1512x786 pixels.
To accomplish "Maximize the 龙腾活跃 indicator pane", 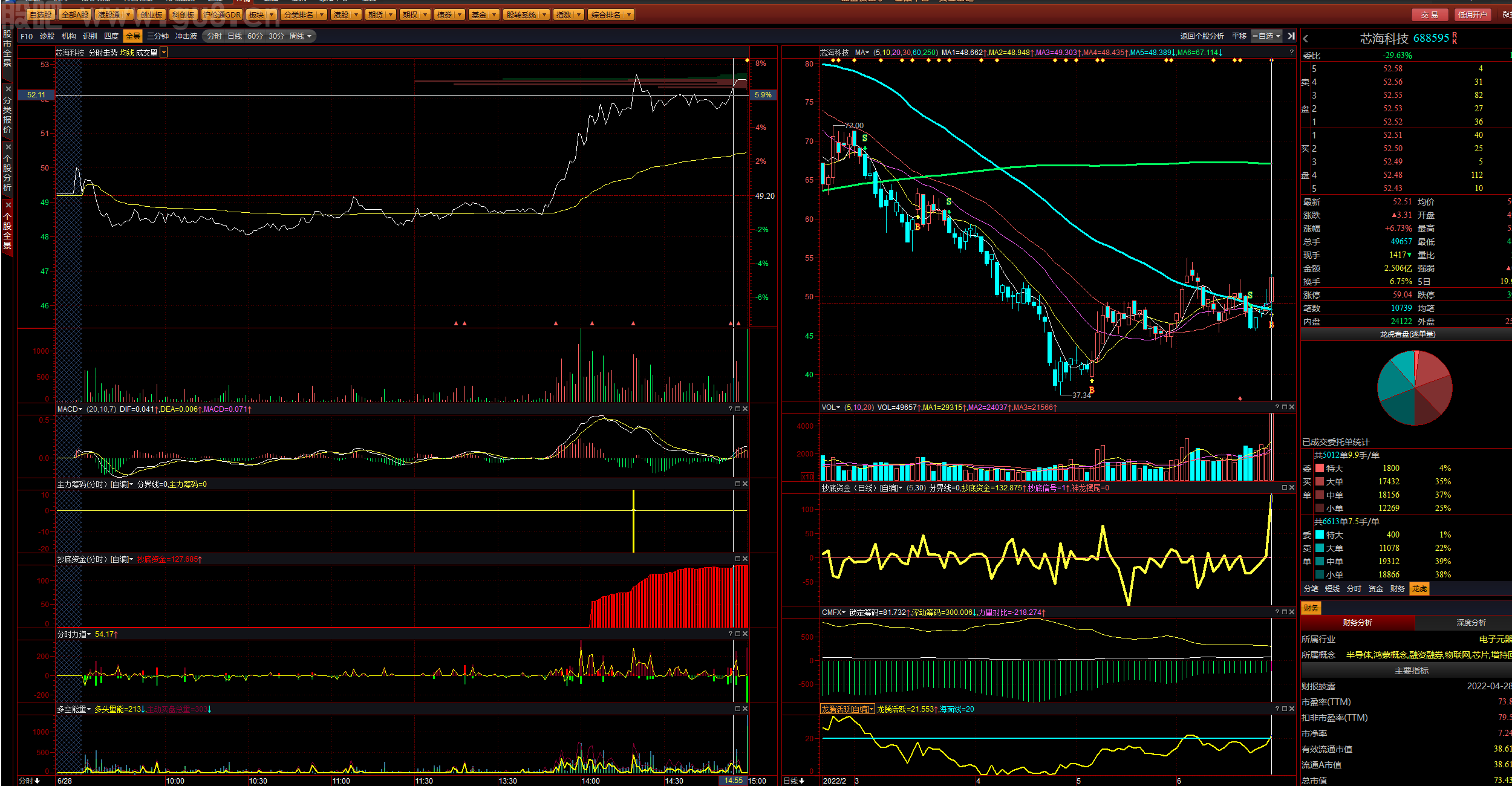I will pos(1285,709).
